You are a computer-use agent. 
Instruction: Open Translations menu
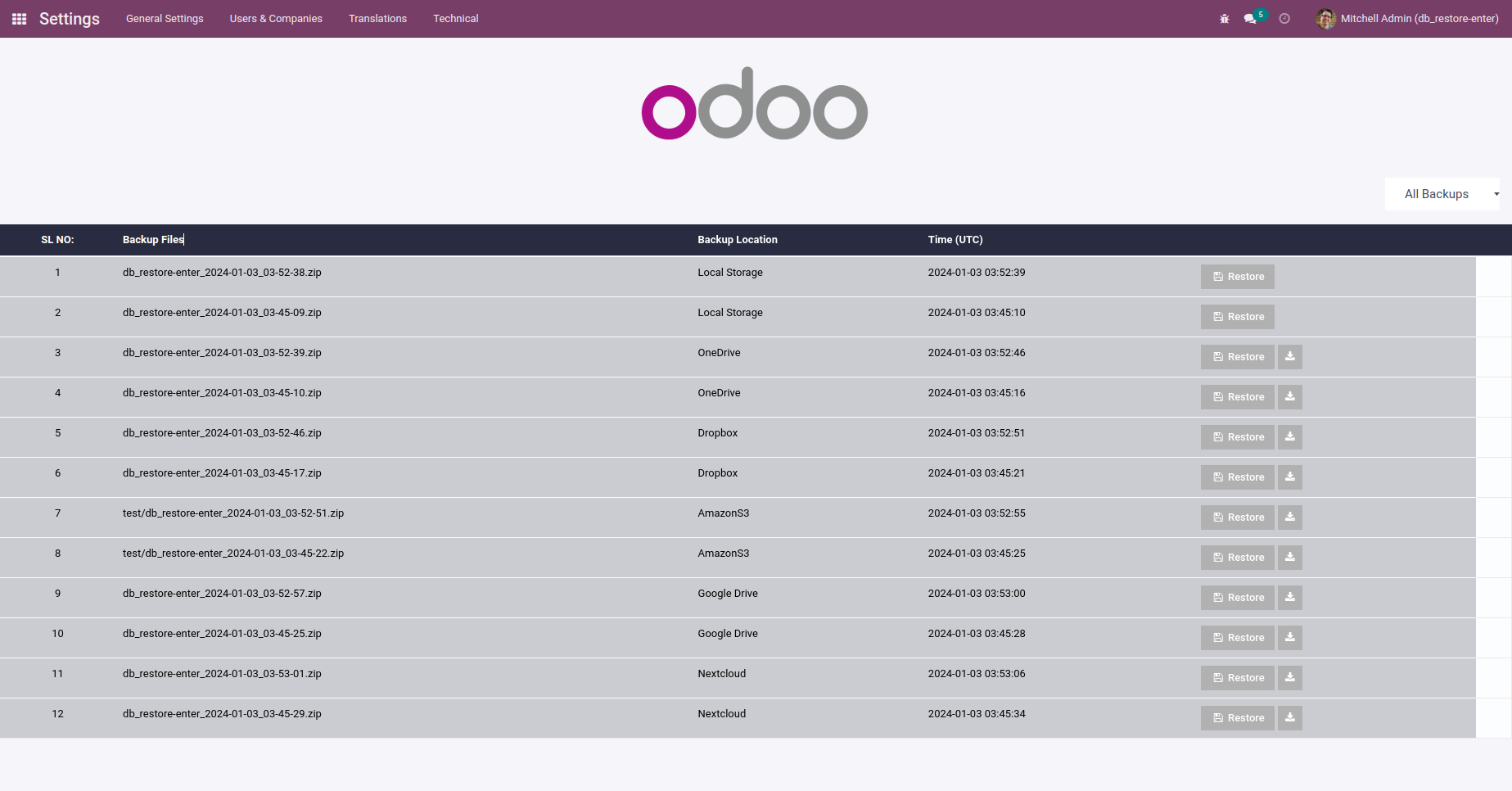point(377,19)
